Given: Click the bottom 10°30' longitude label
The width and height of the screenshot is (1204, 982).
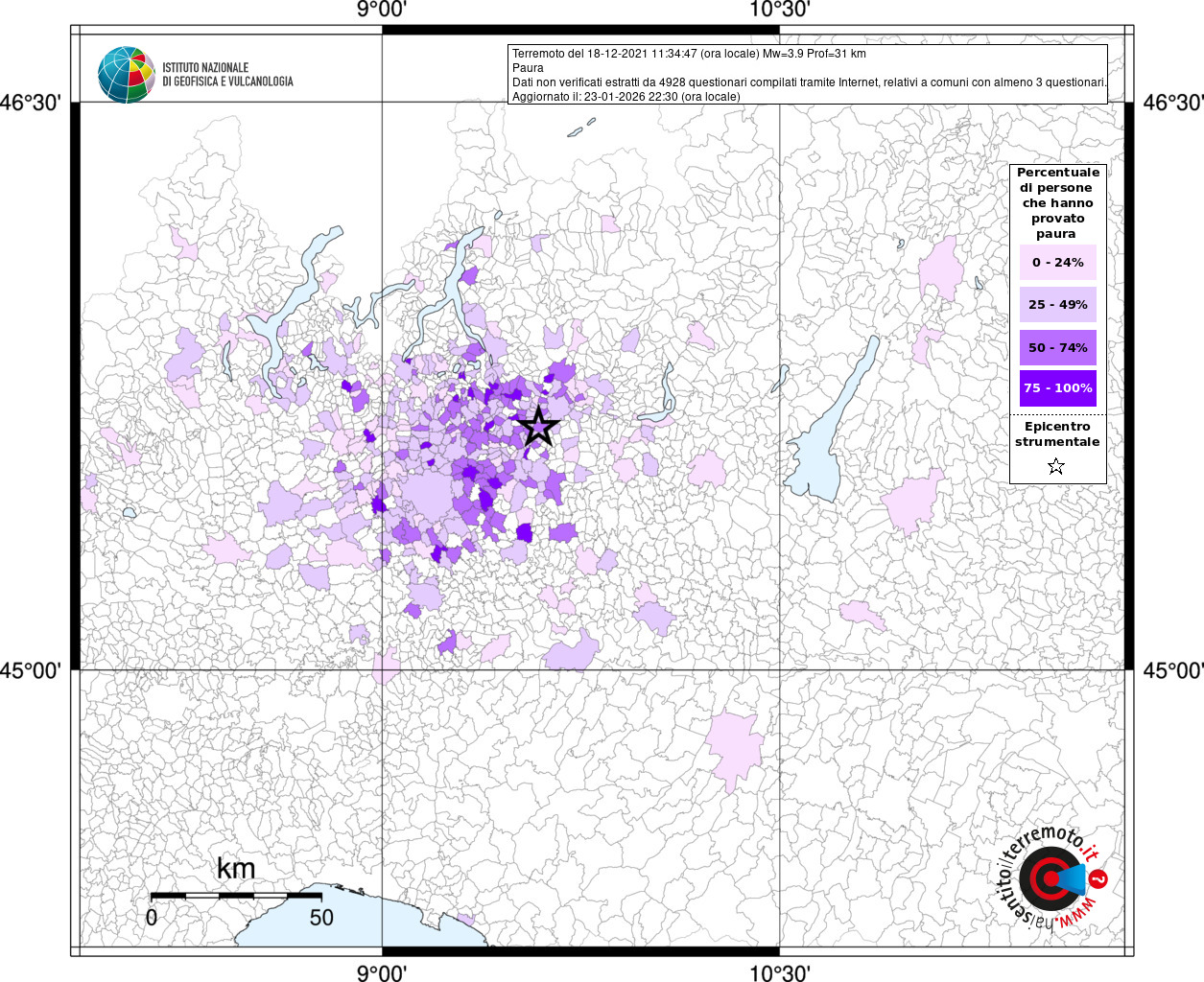Looking at the screenshot, I should [x=780, y=972].
